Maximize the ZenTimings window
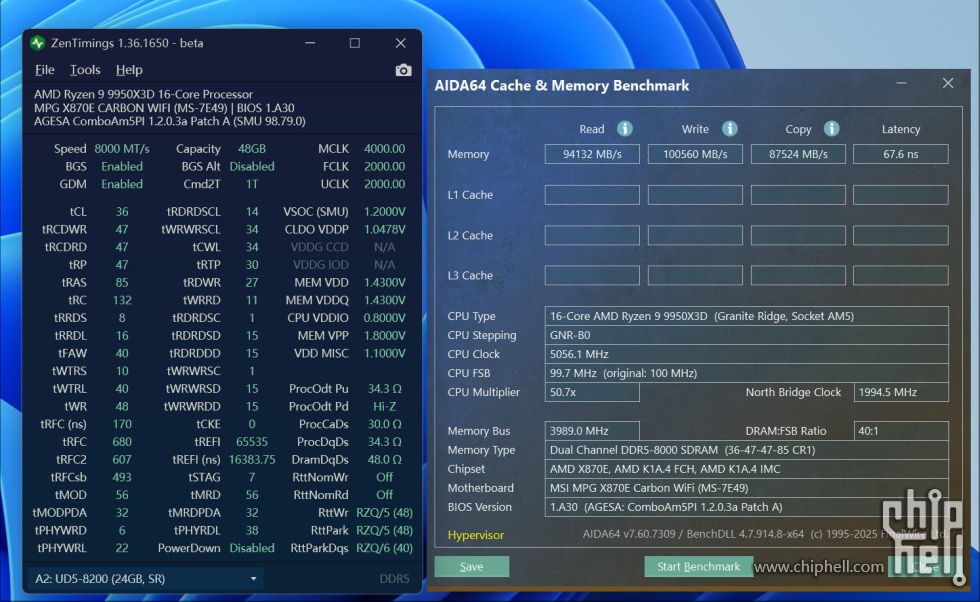This screenshot has height=602, width=980. coord(355,43)
